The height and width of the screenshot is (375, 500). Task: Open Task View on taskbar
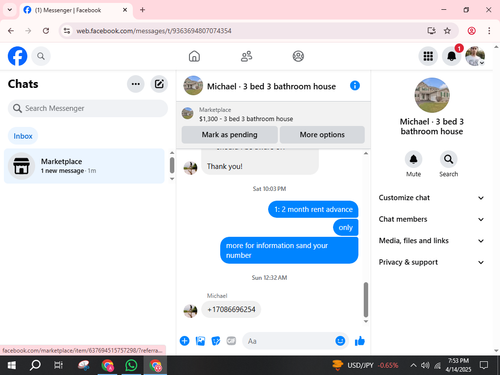pyautogui.click(x=58, y=365)
